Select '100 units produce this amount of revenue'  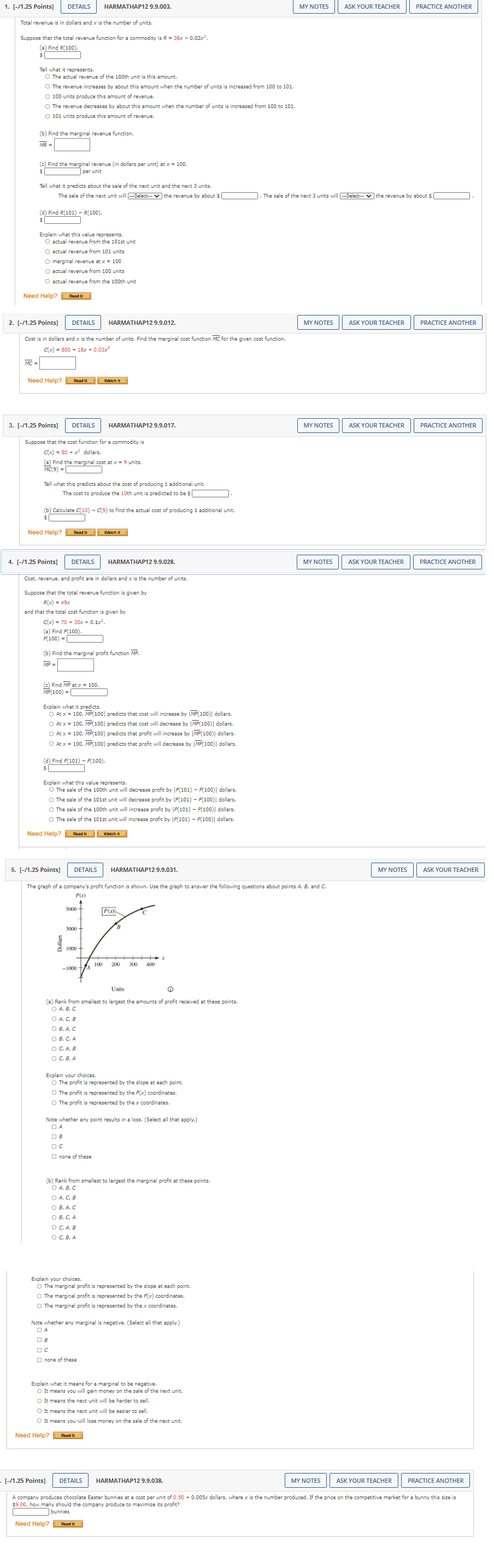click(x=48, y=96)
